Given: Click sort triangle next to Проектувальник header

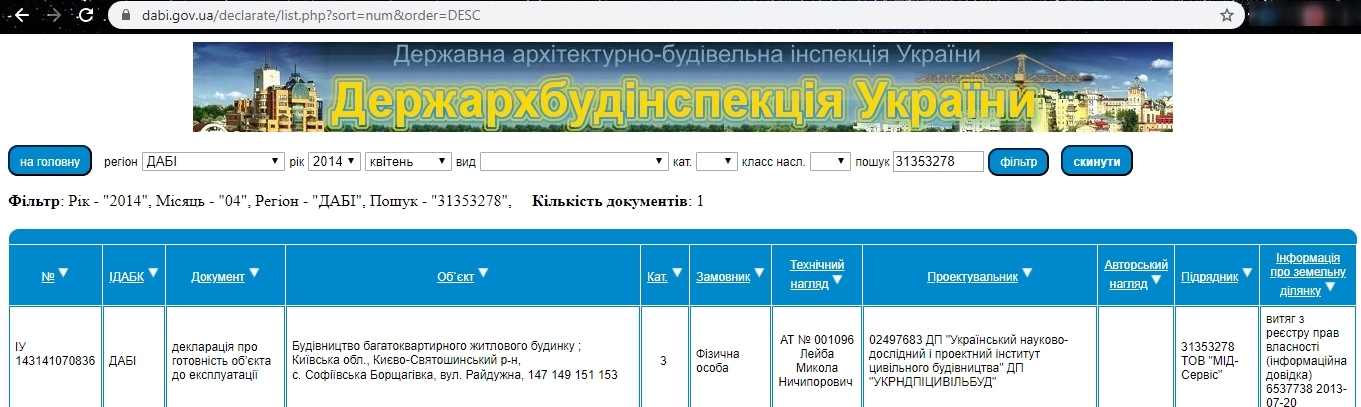Looking at the screenshot, I should pyautogui.click(x=1026, y=272).
